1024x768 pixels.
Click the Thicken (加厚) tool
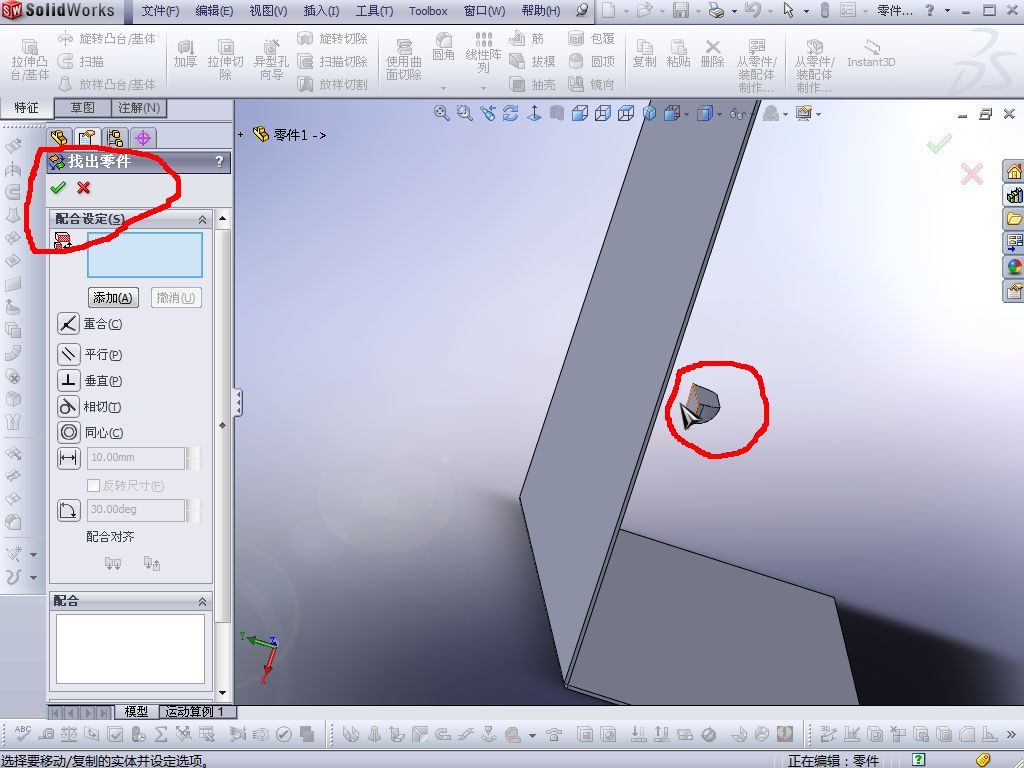(x=185, y=54)
